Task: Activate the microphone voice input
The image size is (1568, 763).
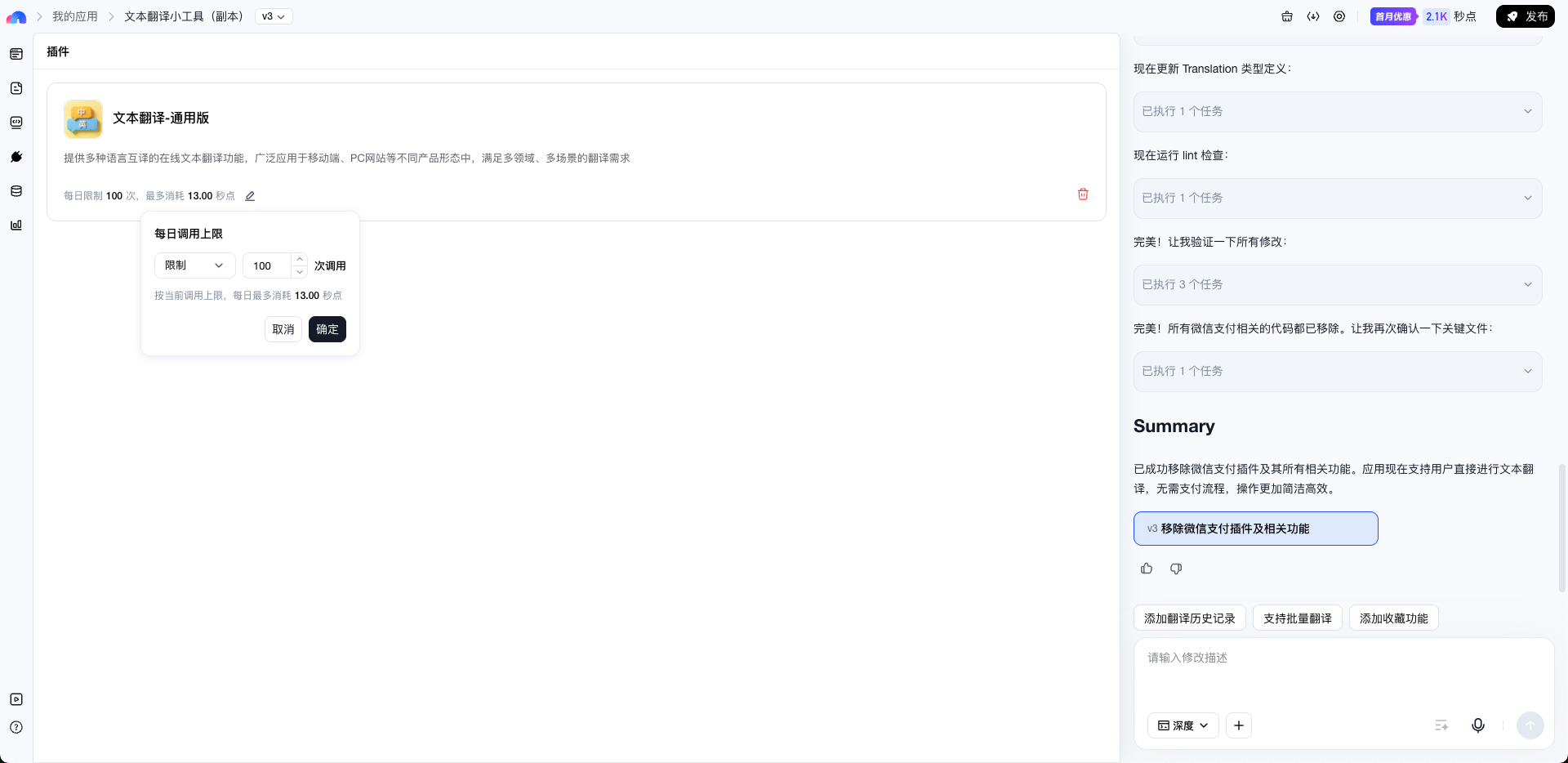Action: [1477, 725]
